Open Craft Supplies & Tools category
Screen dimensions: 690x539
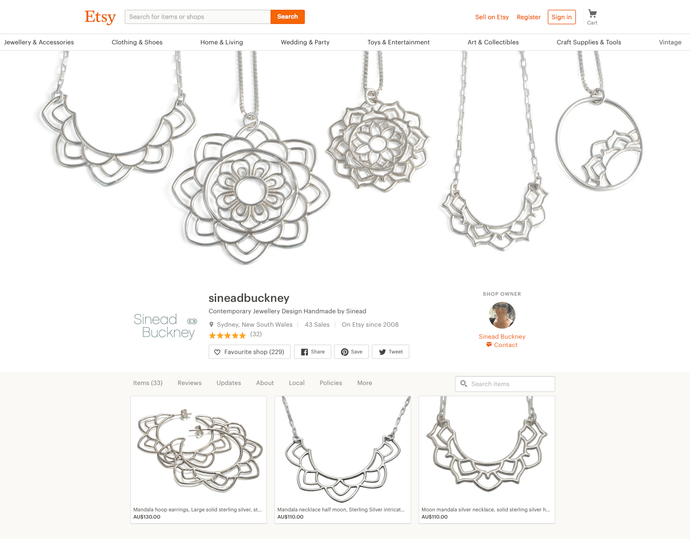589,42
